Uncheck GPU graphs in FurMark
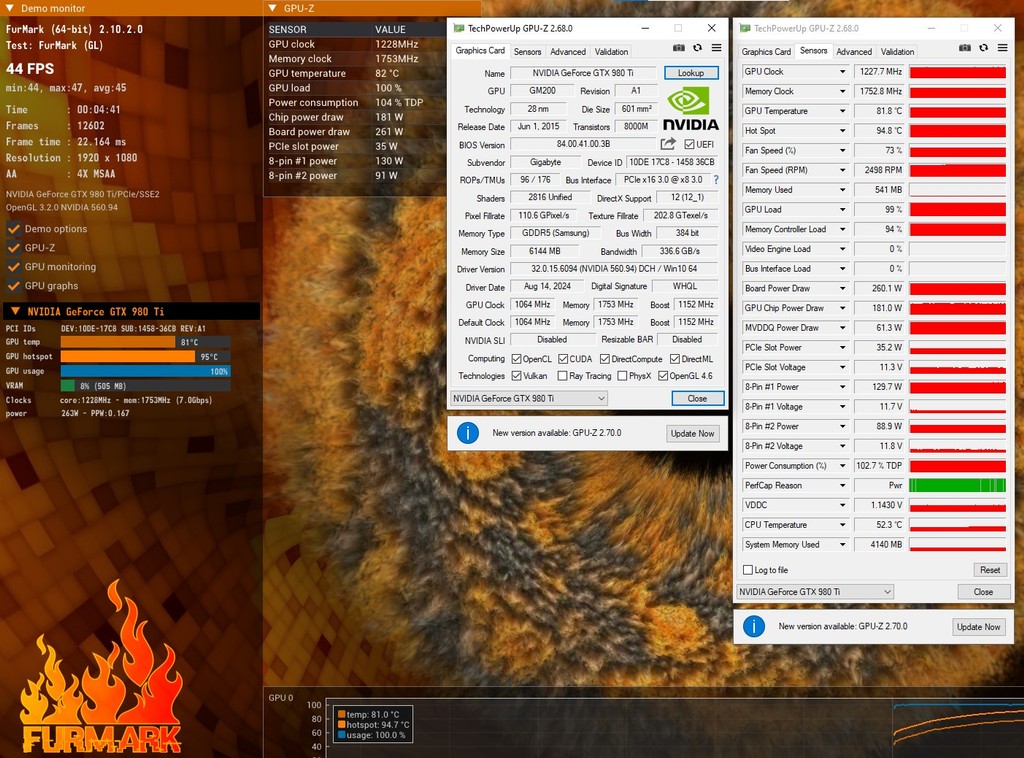1024x758 pixels. point(13,286)
